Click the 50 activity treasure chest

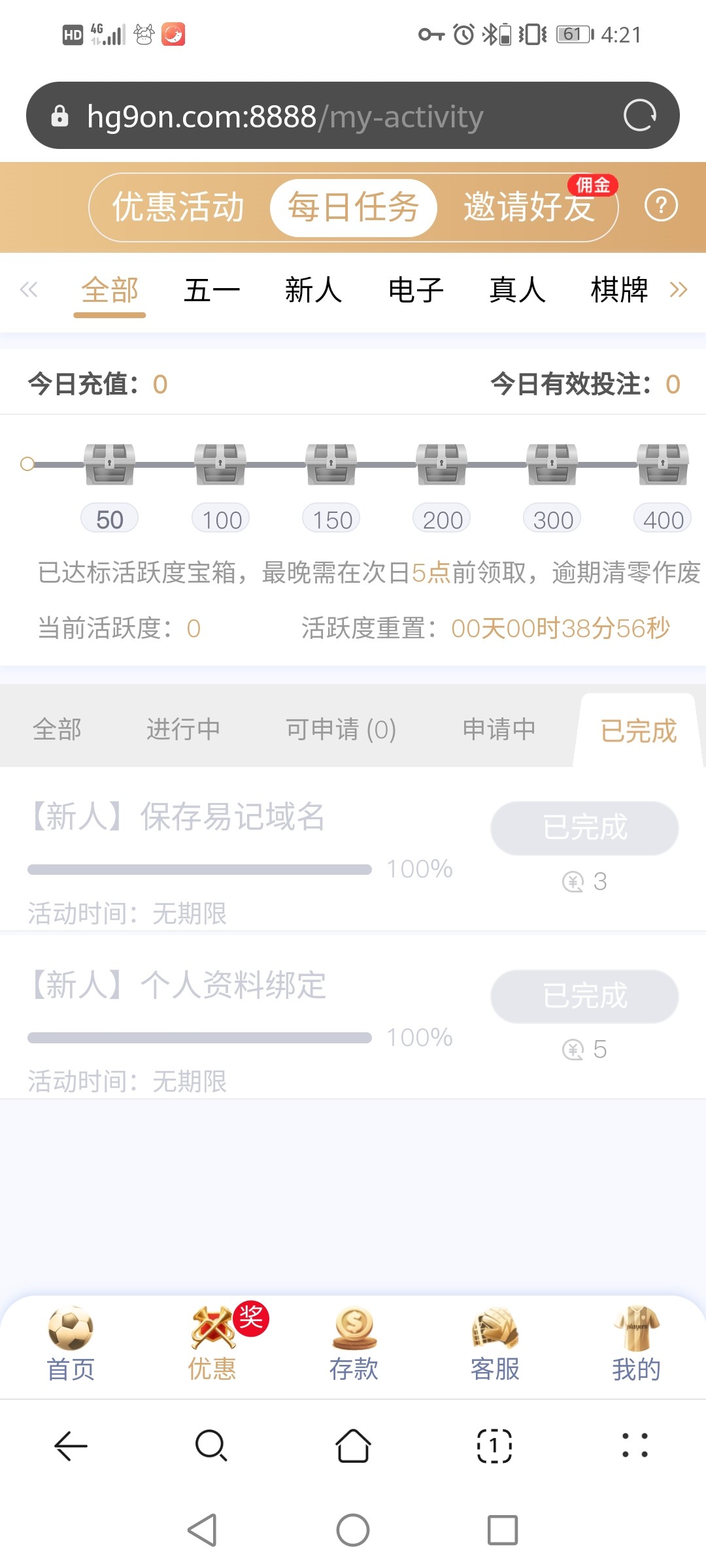coord(109,465)
